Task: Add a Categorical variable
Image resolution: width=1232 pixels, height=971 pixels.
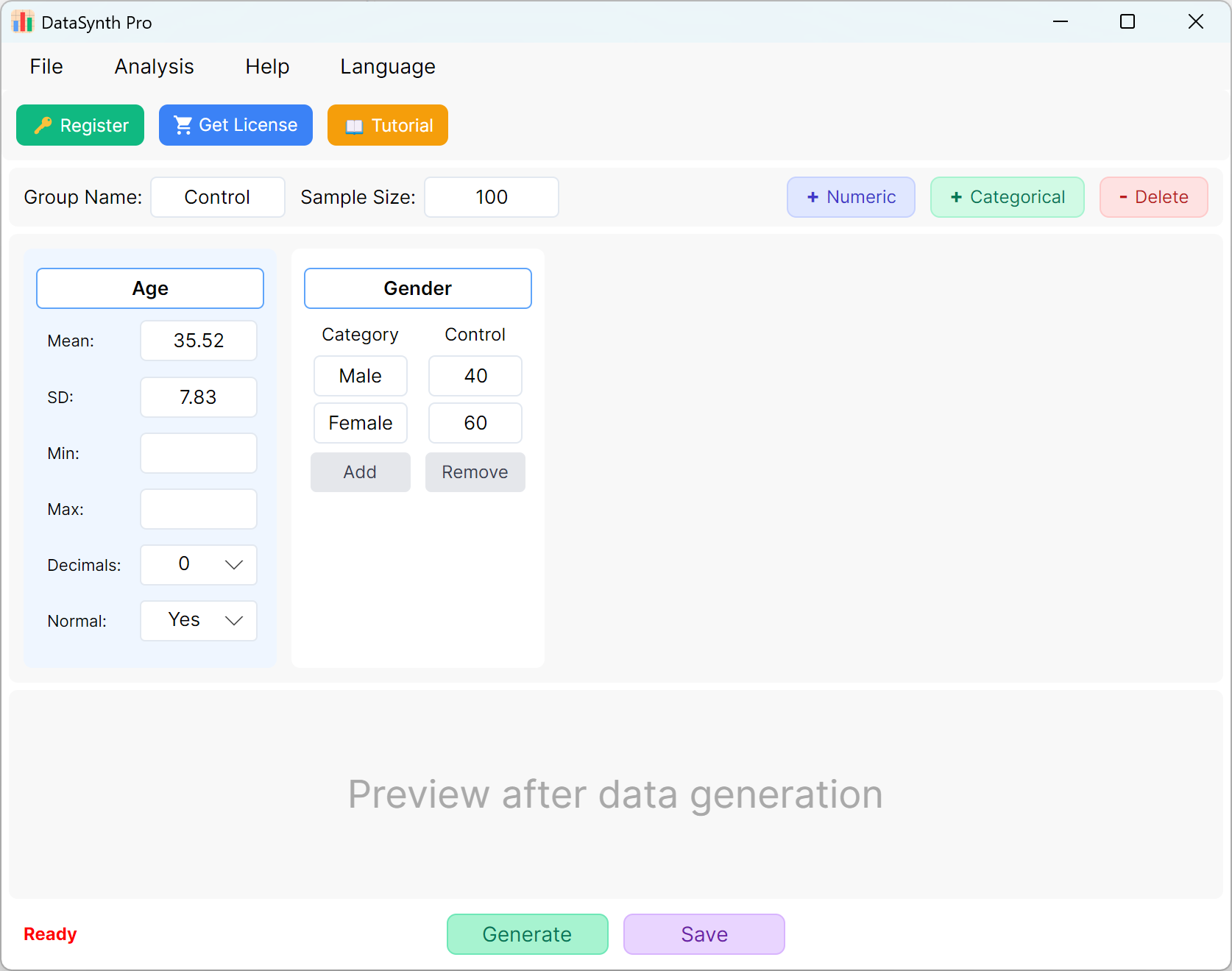Action: click(1008, 197)
